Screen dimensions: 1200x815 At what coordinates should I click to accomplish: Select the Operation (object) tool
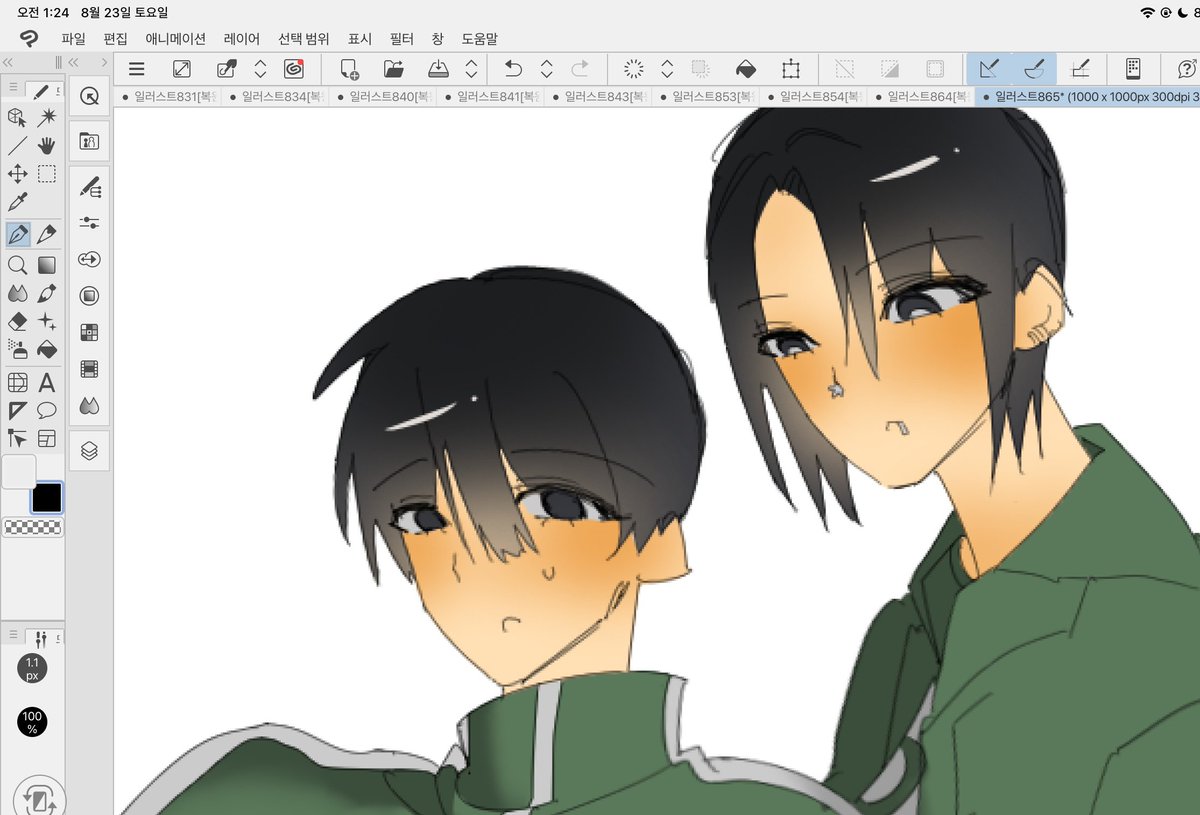click(17, 118)
